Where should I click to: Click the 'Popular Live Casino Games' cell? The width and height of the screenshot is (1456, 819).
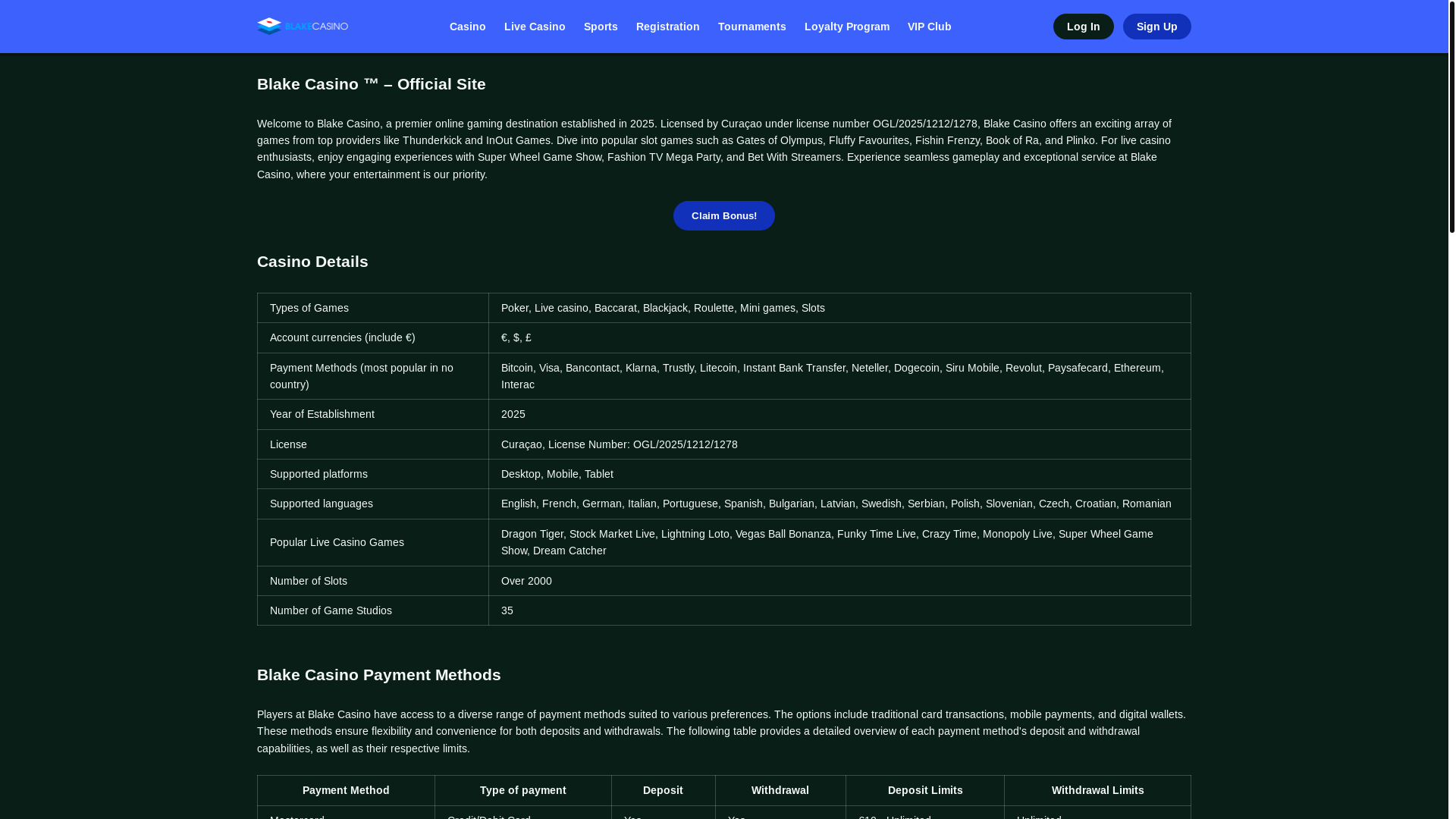tap(373, 542)
